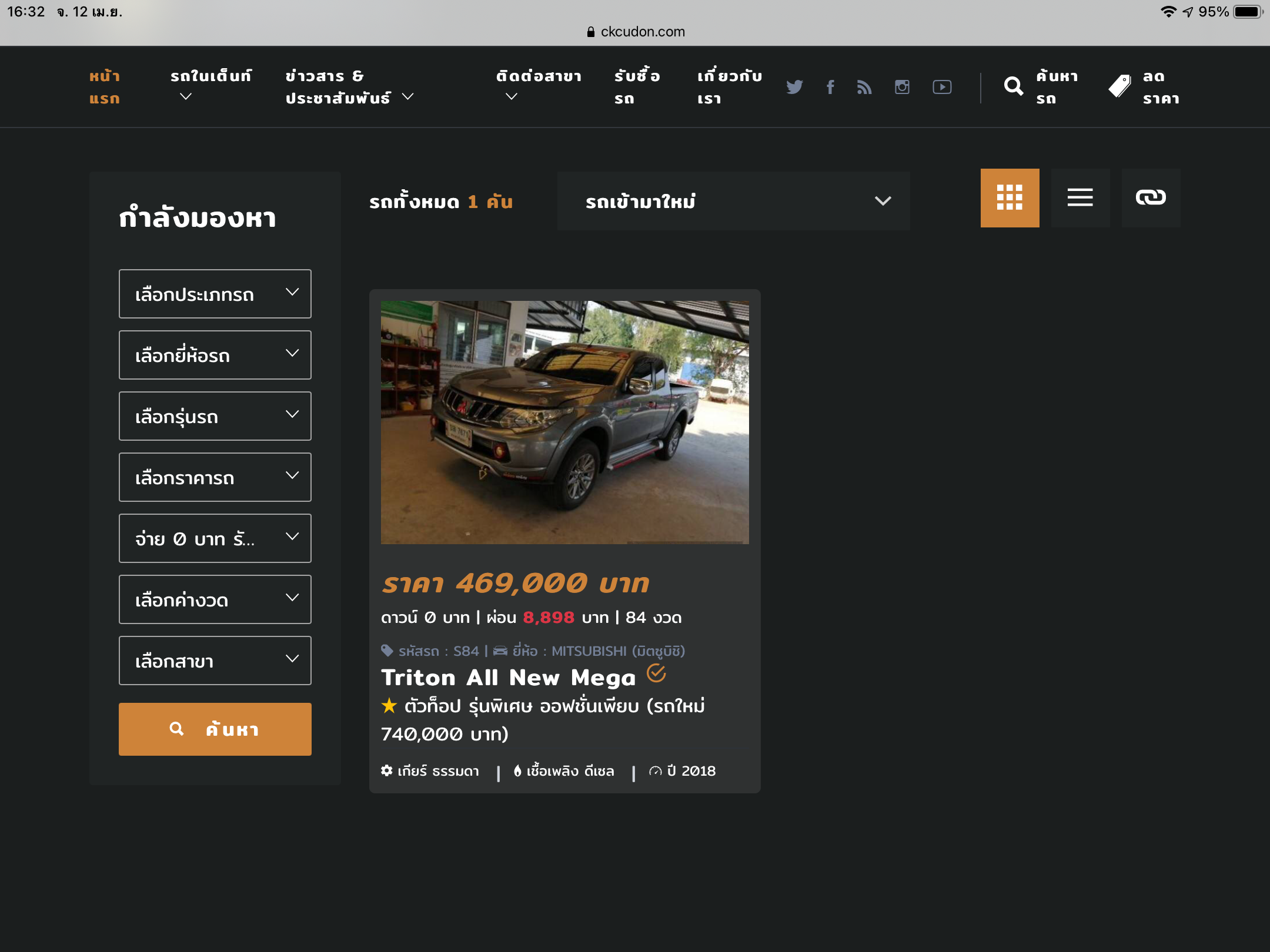Click the Instagram icon in navigation
The image size is (1270, 952).
coord(902,87)
